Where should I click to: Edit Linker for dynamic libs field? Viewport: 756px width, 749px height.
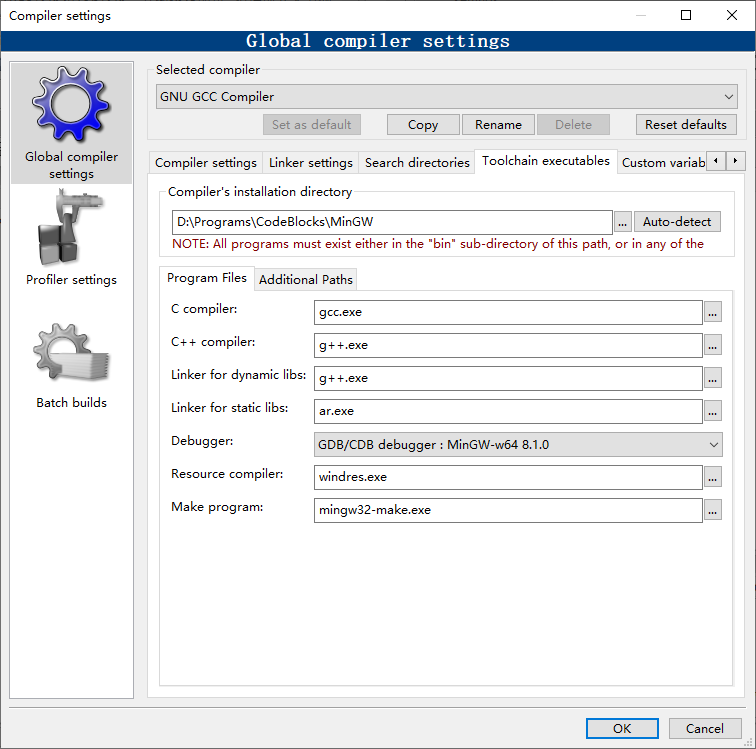click(x=508, y=379)
